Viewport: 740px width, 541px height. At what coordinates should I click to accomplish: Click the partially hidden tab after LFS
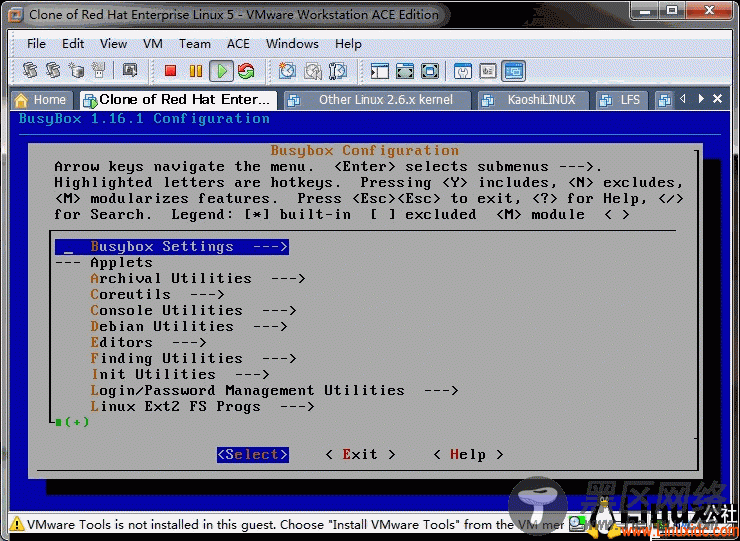664,100
